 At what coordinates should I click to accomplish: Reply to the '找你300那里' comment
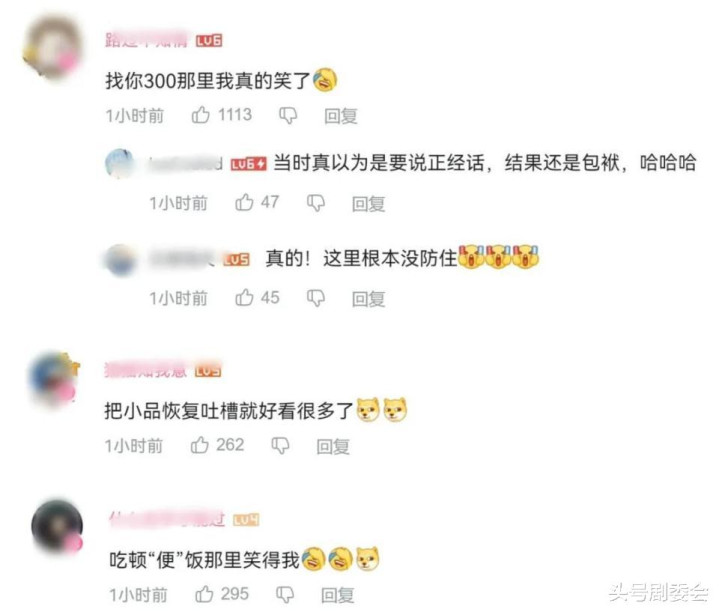coord(341,116)
